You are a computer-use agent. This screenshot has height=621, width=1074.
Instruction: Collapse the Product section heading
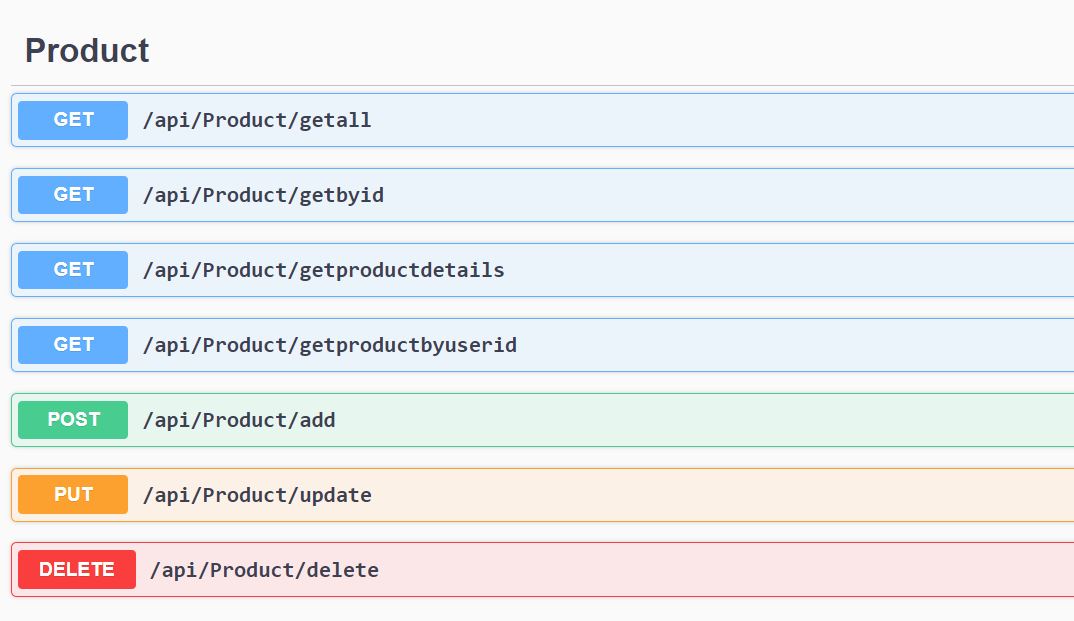[88, 50]
